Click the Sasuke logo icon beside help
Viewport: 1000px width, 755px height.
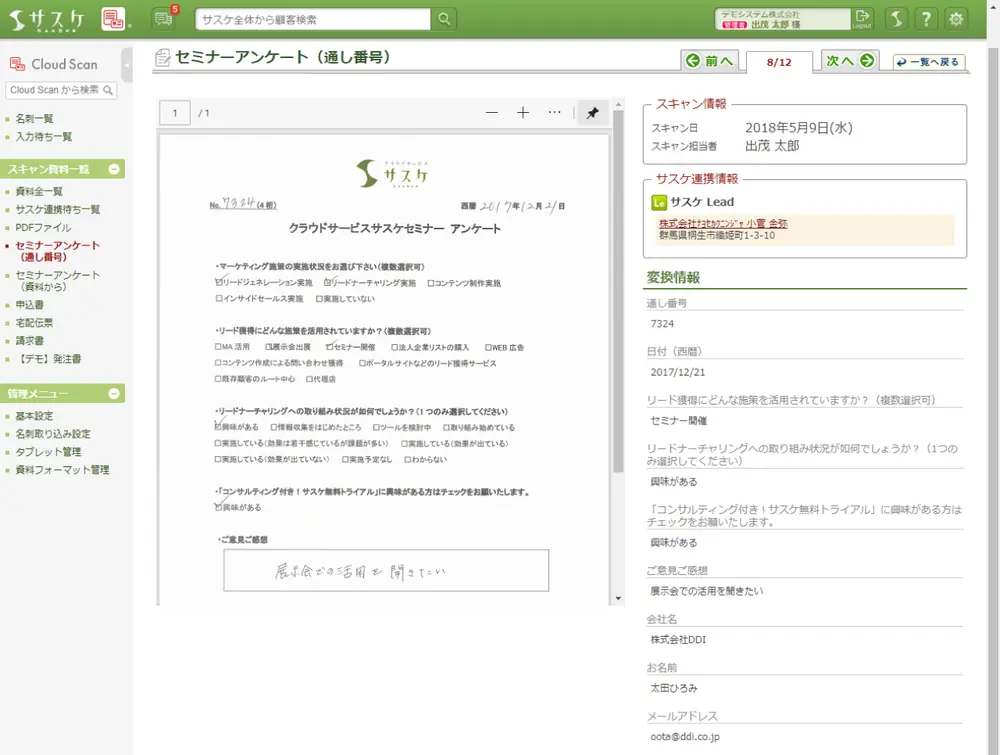(897, 19)
